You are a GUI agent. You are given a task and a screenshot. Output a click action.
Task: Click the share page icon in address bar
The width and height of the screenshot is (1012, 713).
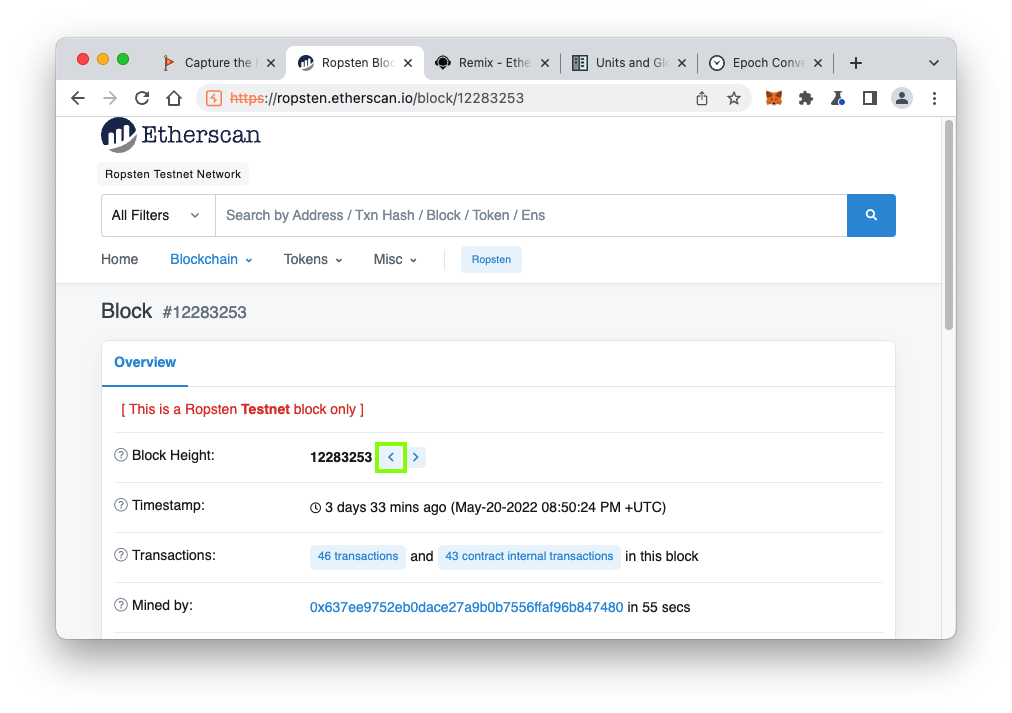pos(702,98)
